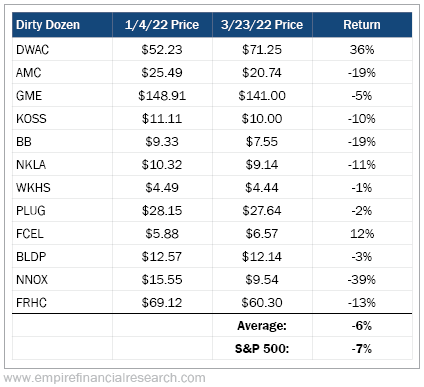
Task: Select PLUG price $28.15
Action: [x=162, y=211]
